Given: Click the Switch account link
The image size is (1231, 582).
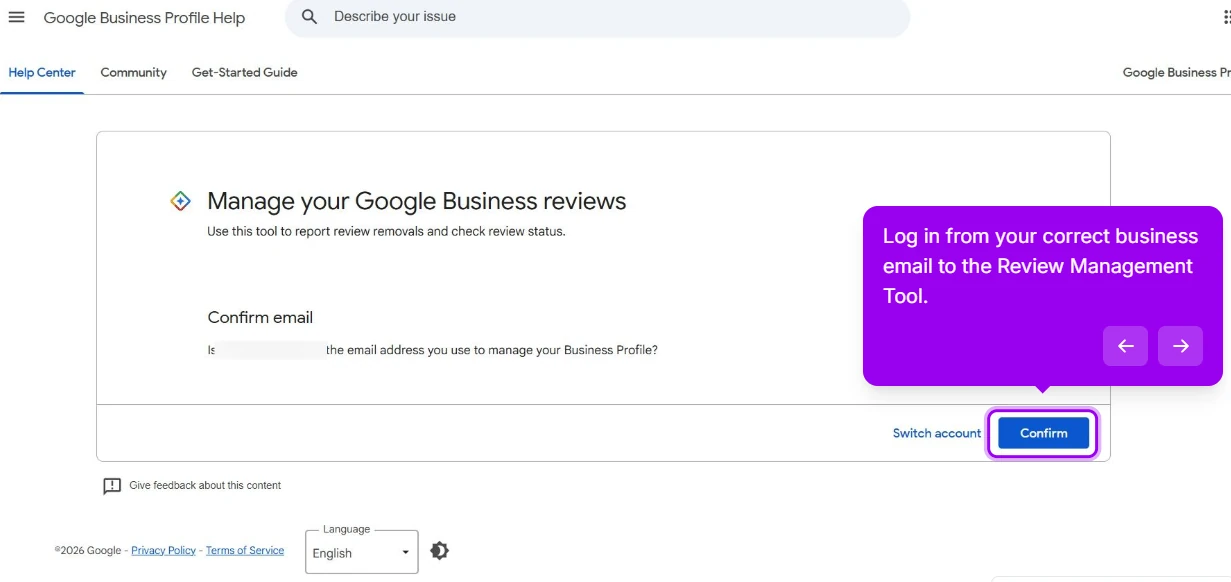Looking at the screenshot, I should pyautogui.click(x=937, y=434).
